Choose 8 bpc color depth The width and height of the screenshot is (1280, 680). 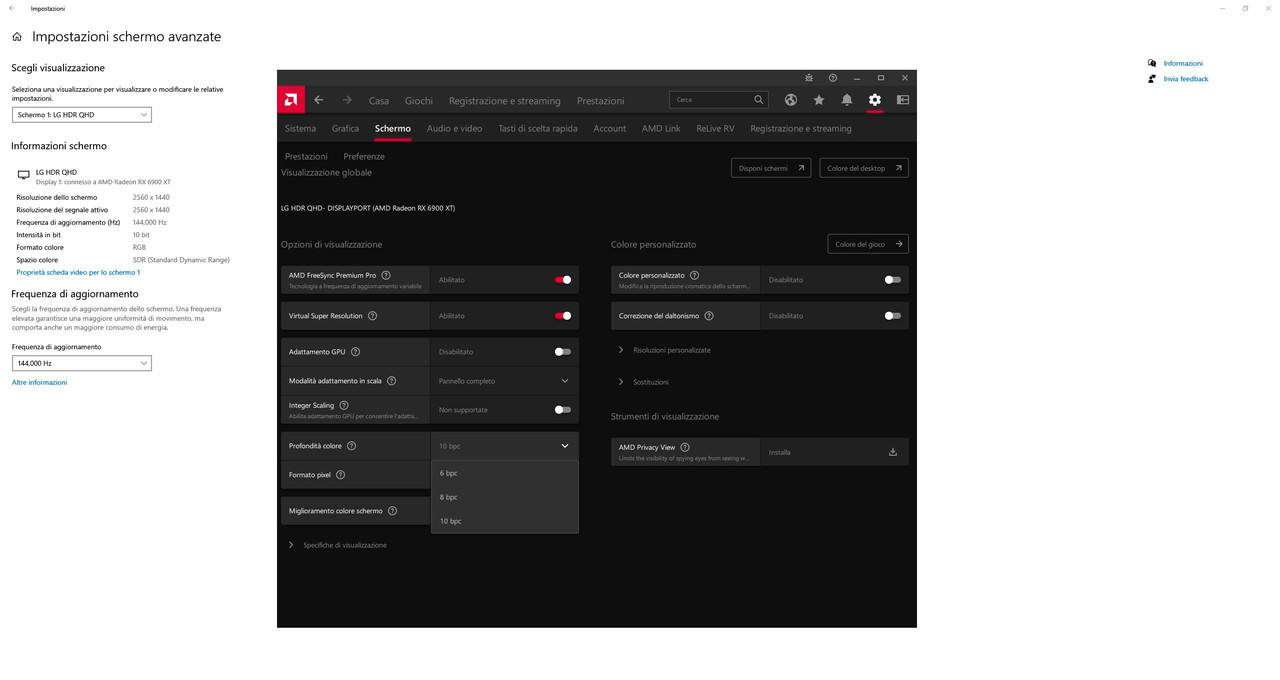tap(504, 497)
